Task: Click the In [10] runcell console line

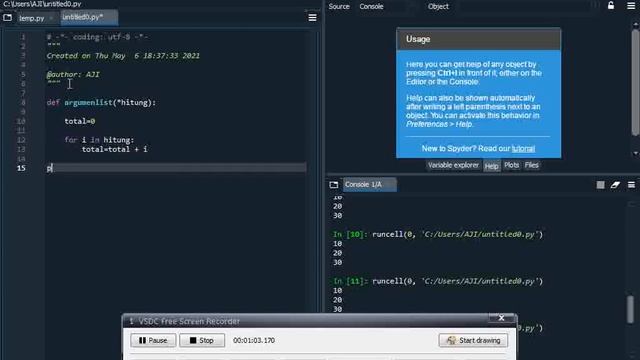Action: pos(438,234)
